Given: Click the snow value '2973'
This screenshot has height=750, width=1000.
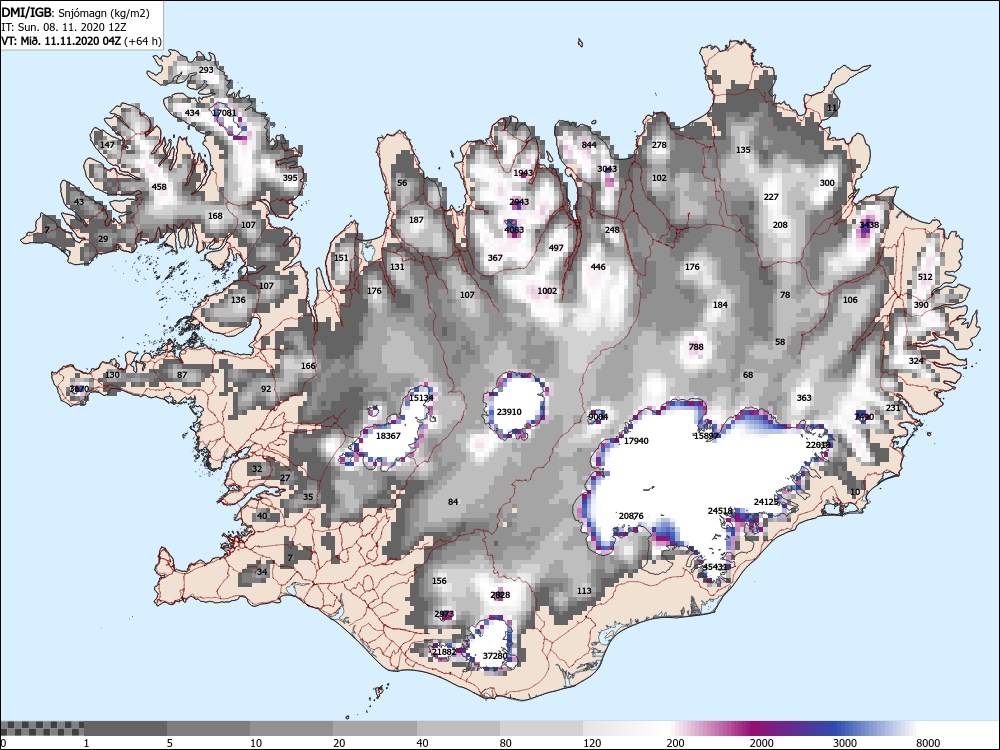Looking at the screenshot, I should coord(444,614).
